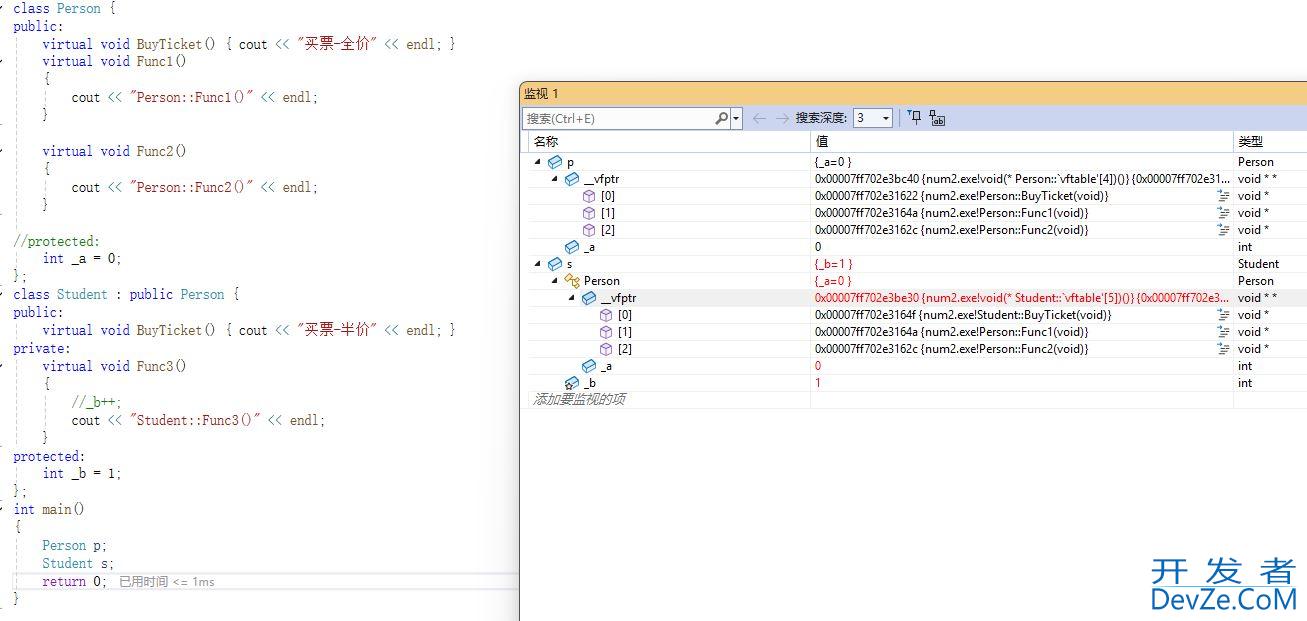The width and height of the screenshot is (1307, 621).
Task: Click the base-class icon beside Person row
Action: (x=572, y=281)
